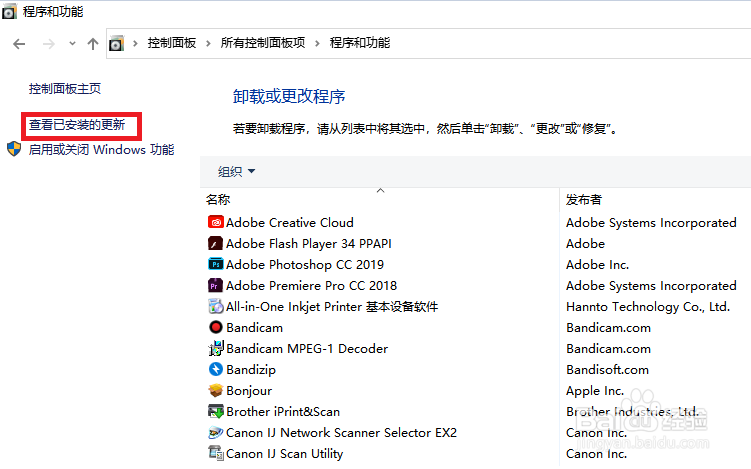
Task: Click the Brother iPrint&Scan icon
Action: [216, 412]
